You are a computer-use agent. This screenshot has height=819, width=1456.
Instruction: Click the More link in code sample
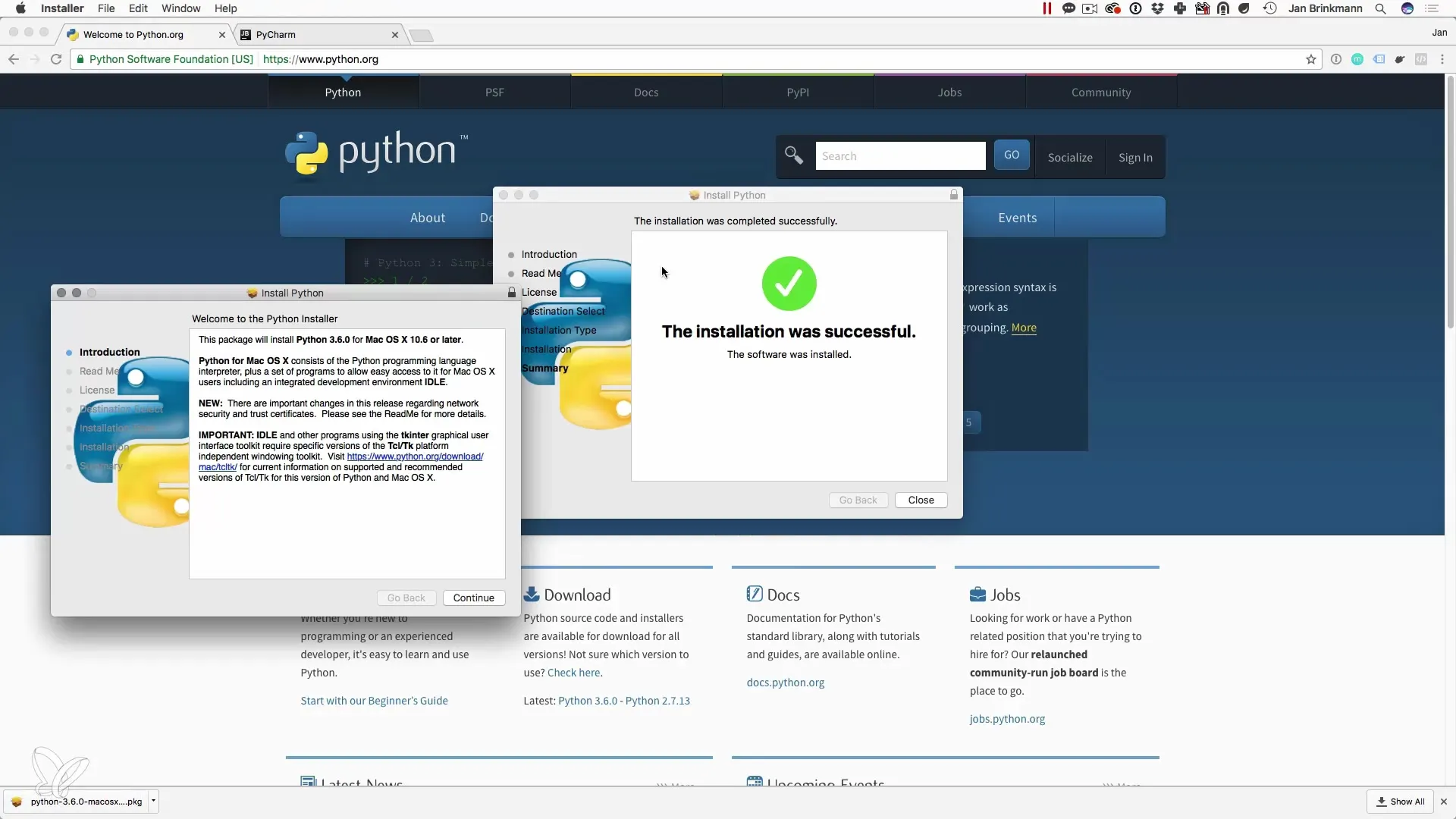pyautogui.click(x=1024, y=328)
